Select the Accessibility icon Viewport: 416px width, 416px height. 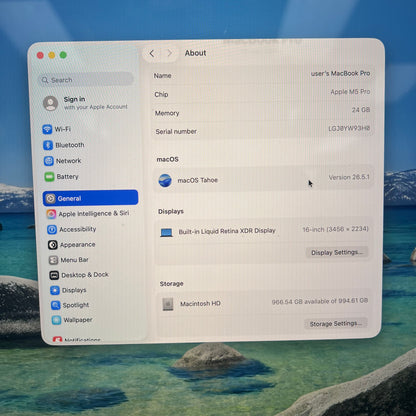[x=52, y=229]
